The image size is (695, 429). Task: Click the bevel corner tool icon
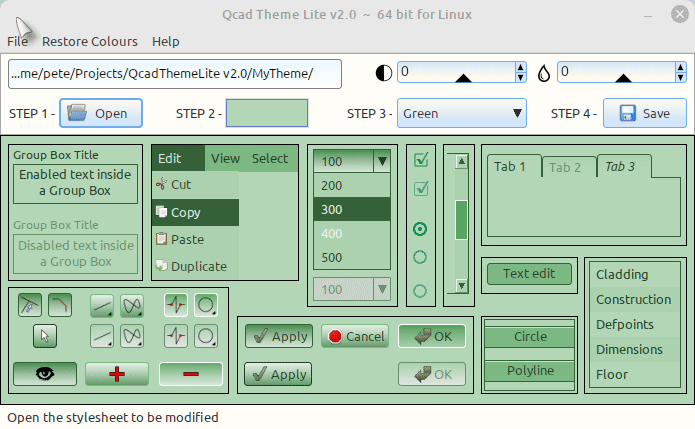pos(60,304)
